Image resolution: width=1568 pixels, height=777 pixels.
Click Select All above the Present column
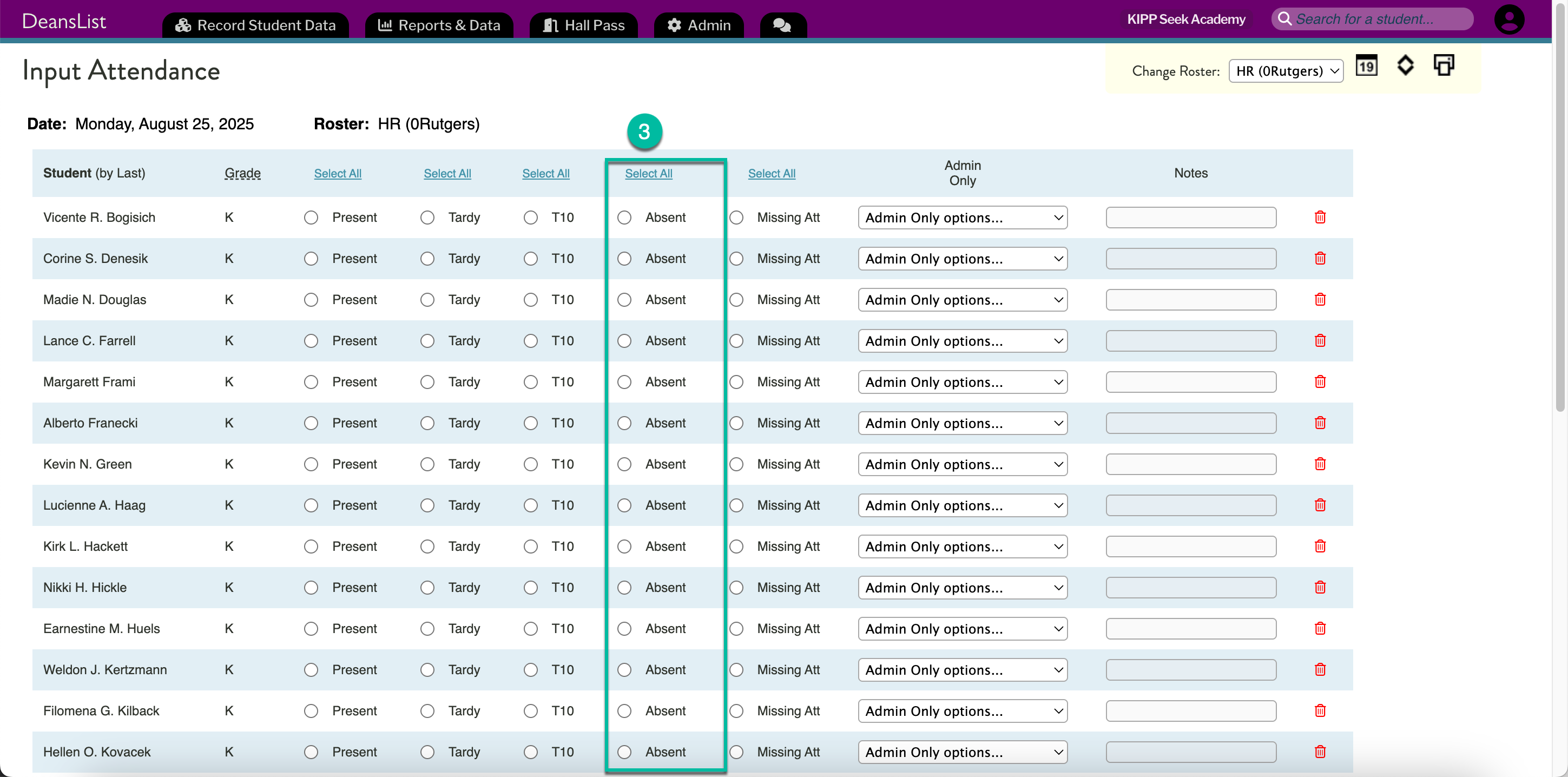(x=337, y=174)
